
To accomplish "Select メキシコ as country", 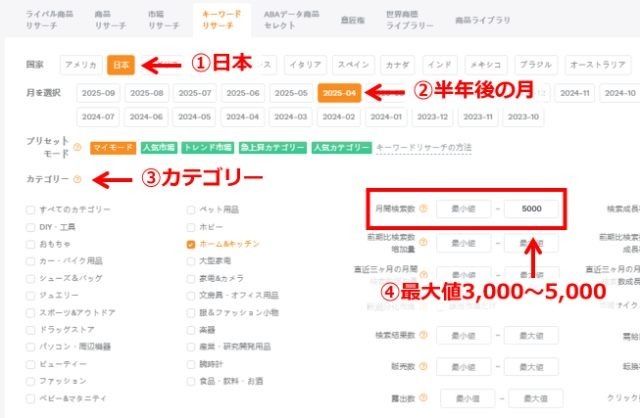I will pos(486,65).
